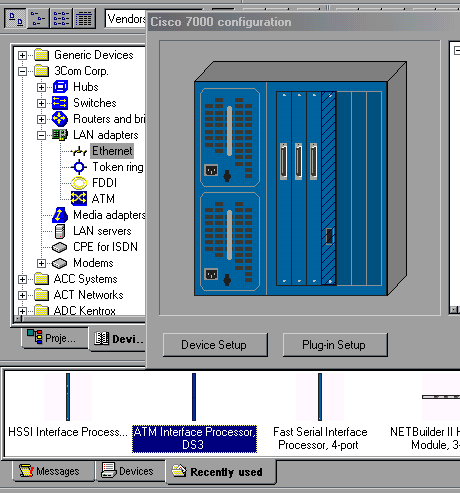Viewport: 460px width, 493px height.
Task: Click the ACC Systems folder icon
Action: (x=42, y=279)
